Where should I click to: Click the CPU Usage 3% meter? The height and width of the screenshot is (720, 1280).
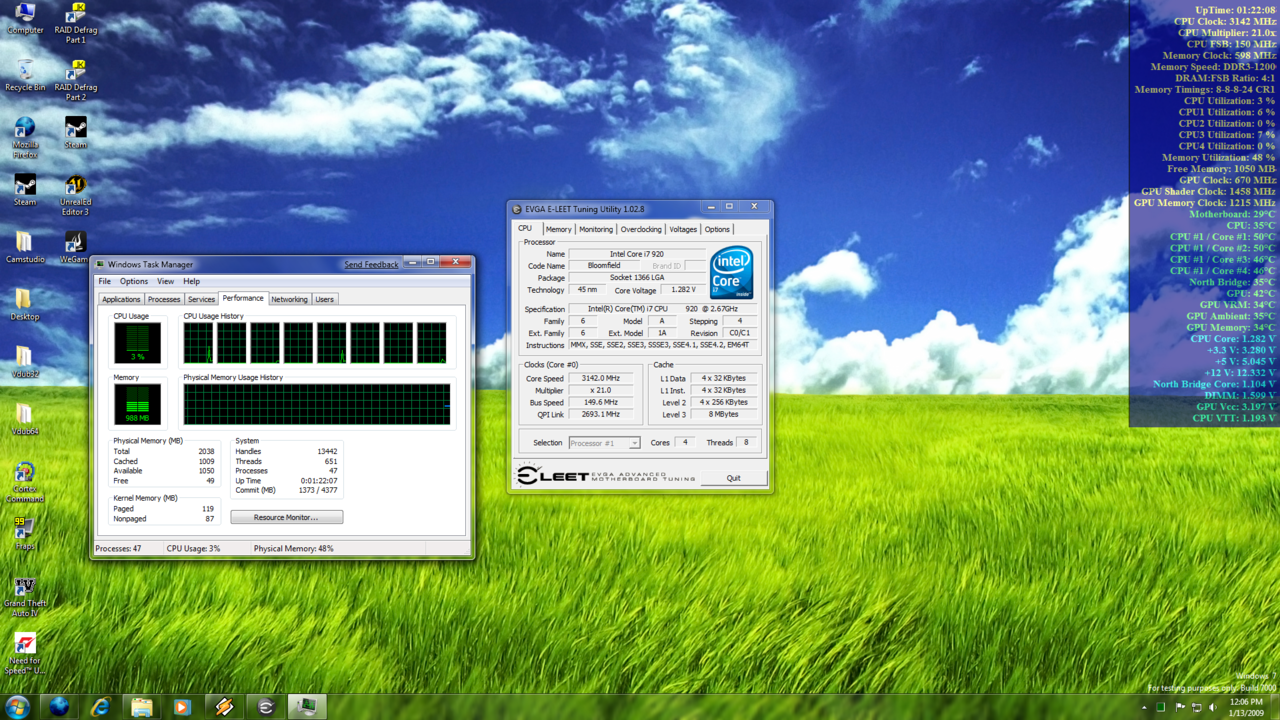click(137, 343)
